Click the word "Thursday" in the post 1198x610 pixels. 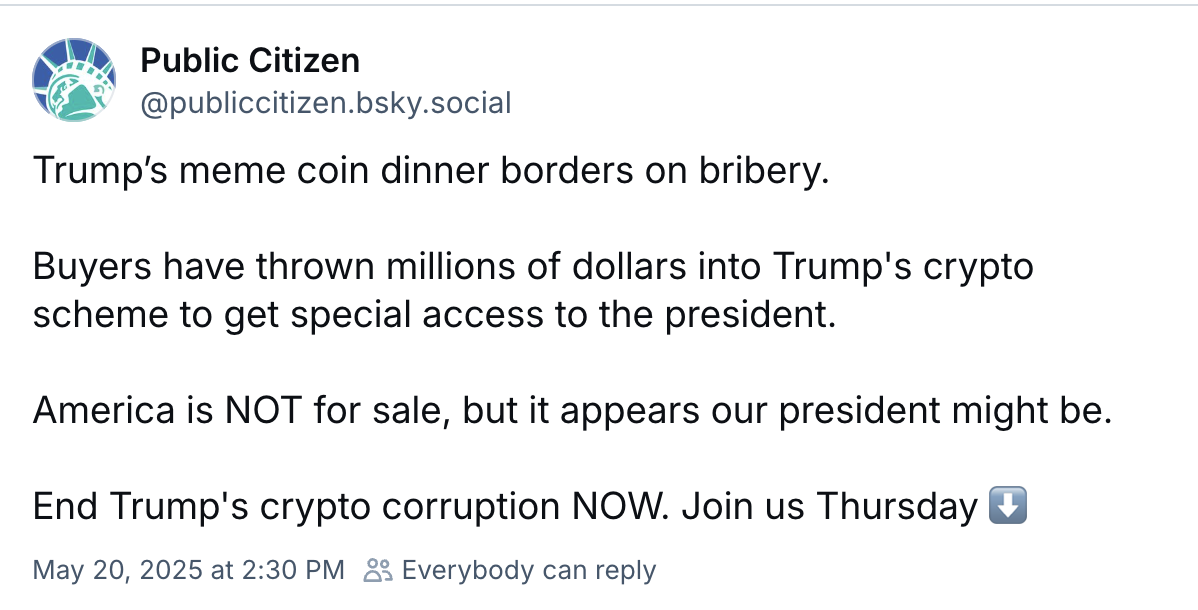897,507
